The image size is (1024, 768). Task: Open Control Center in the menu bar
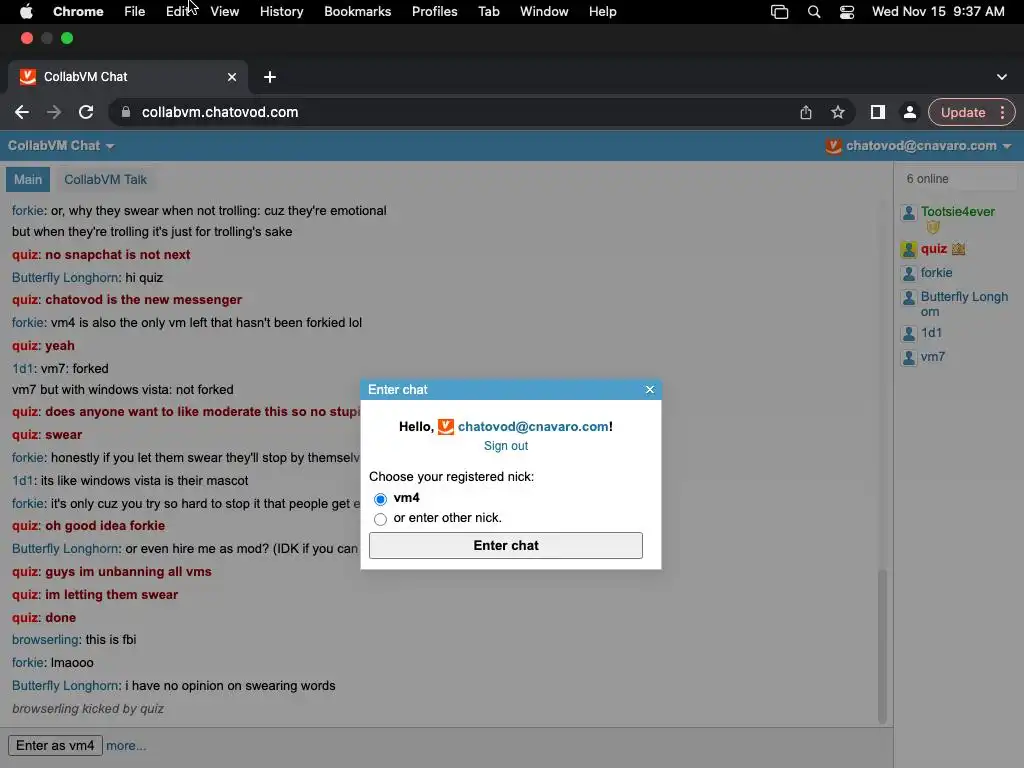846,12
